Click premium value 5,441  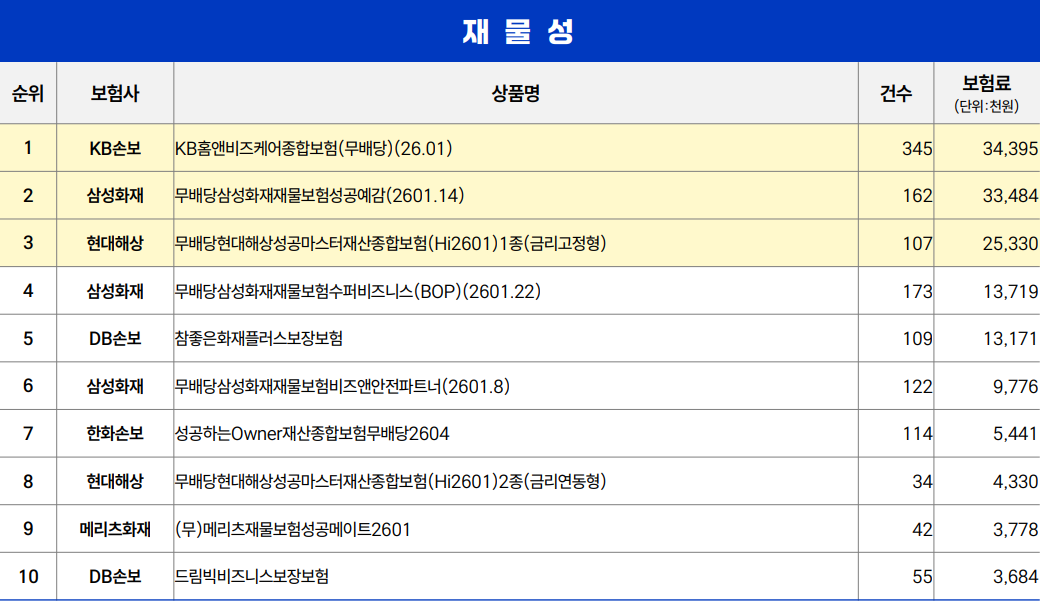tap(1015, 434)
